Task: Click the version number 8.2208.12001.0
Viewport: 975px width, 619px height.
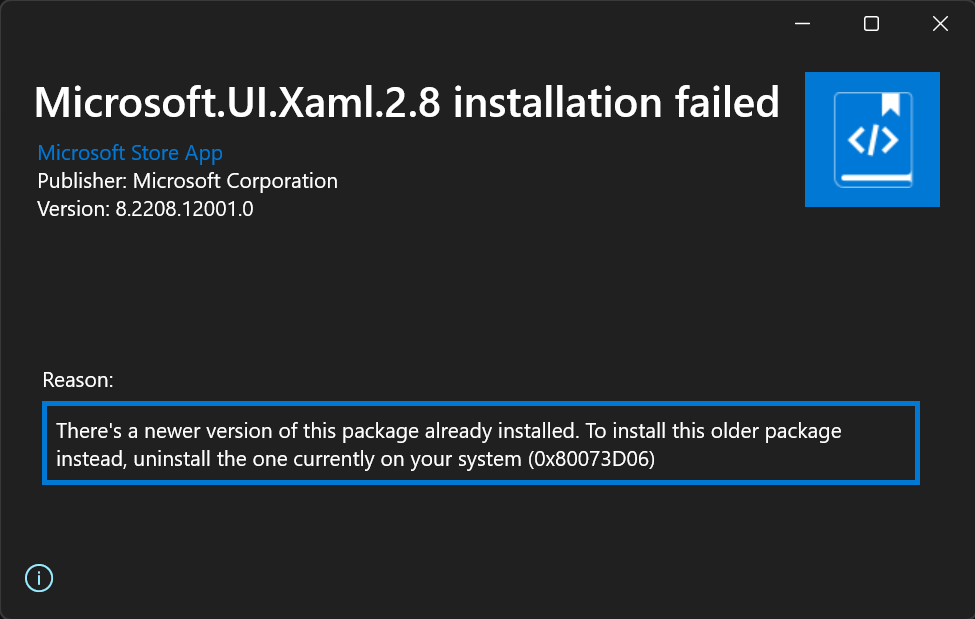Action: coord(184,209)
